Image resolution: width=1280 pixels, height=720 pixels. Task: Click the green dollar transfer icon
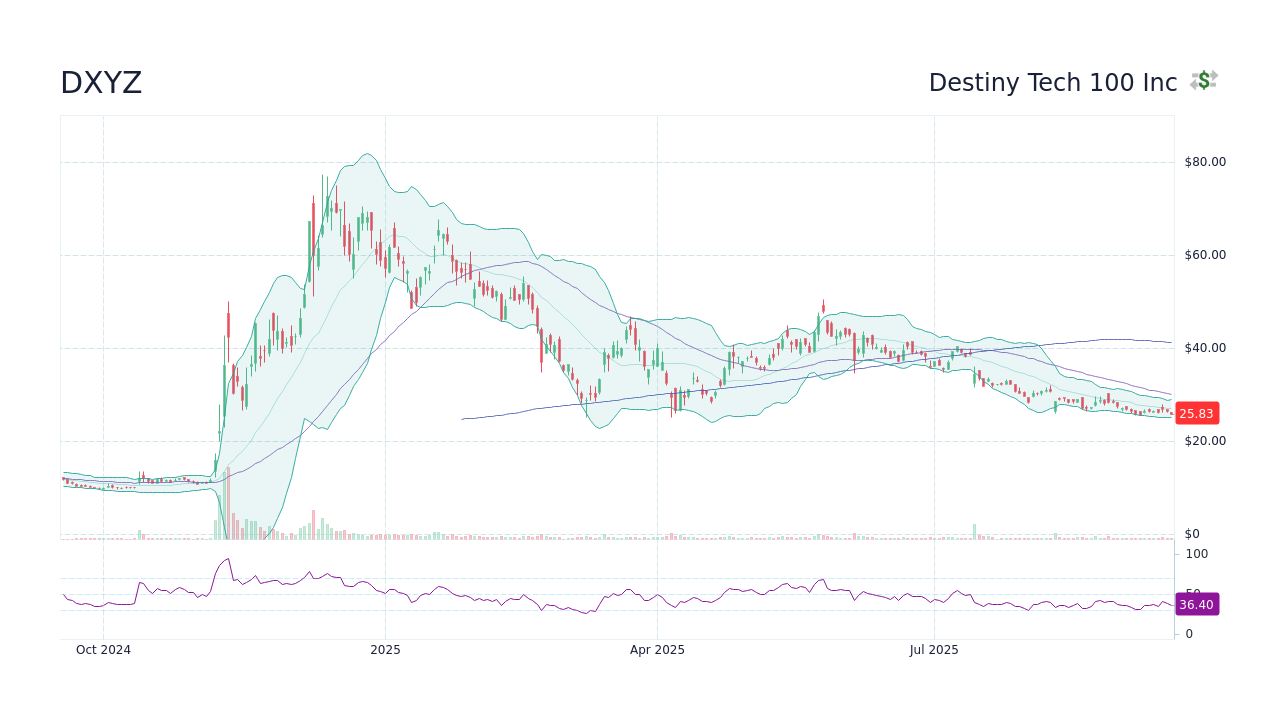(1203, 80)
